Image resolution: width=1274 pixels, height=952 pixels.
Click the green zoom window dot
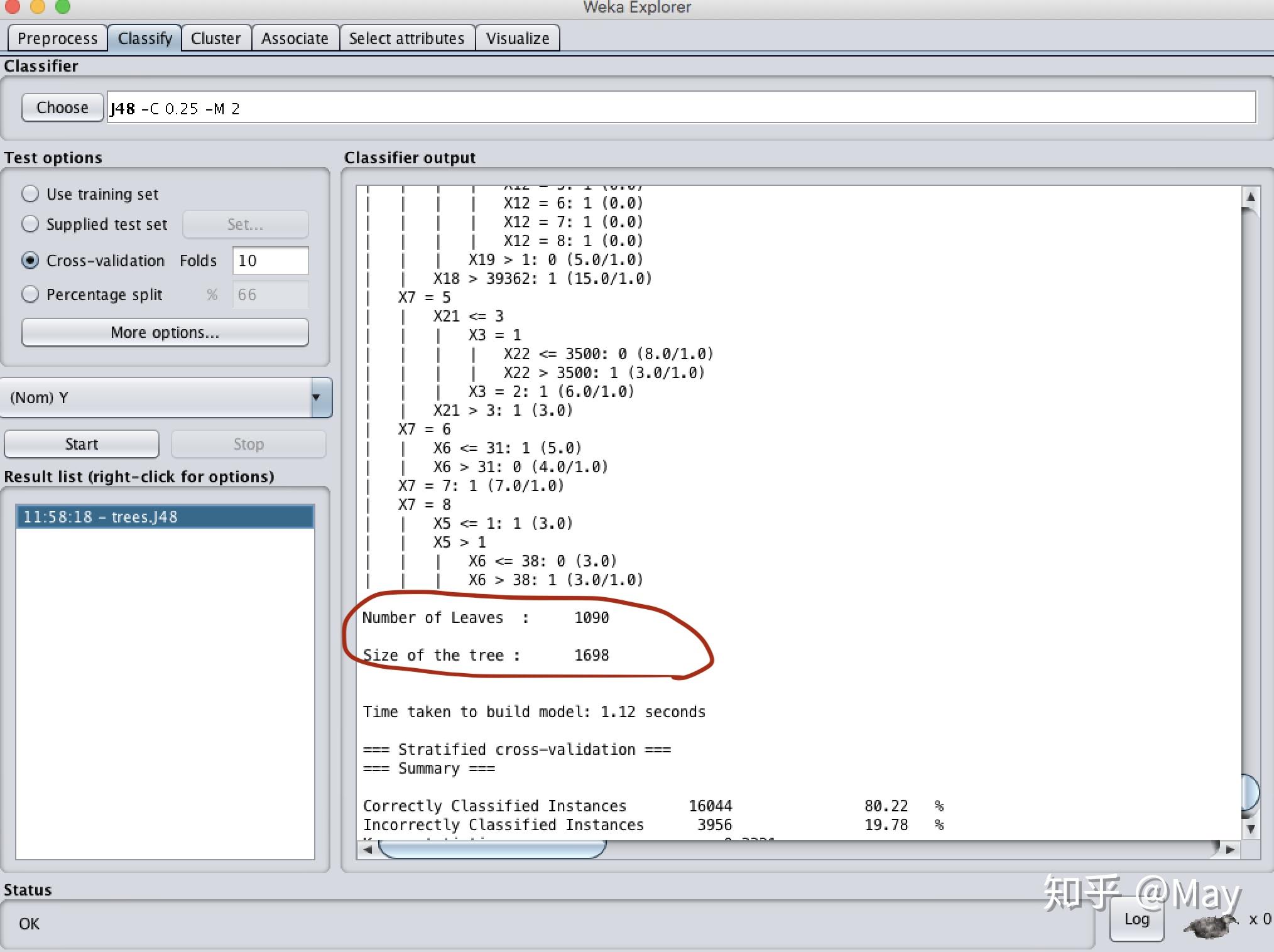[x=62, y=6]
